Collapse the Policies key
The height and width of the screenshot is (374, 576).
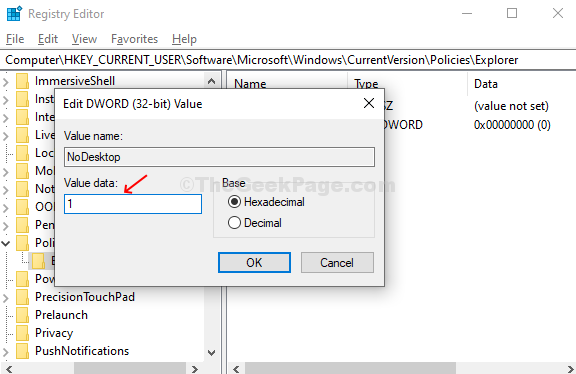point(6,243)
